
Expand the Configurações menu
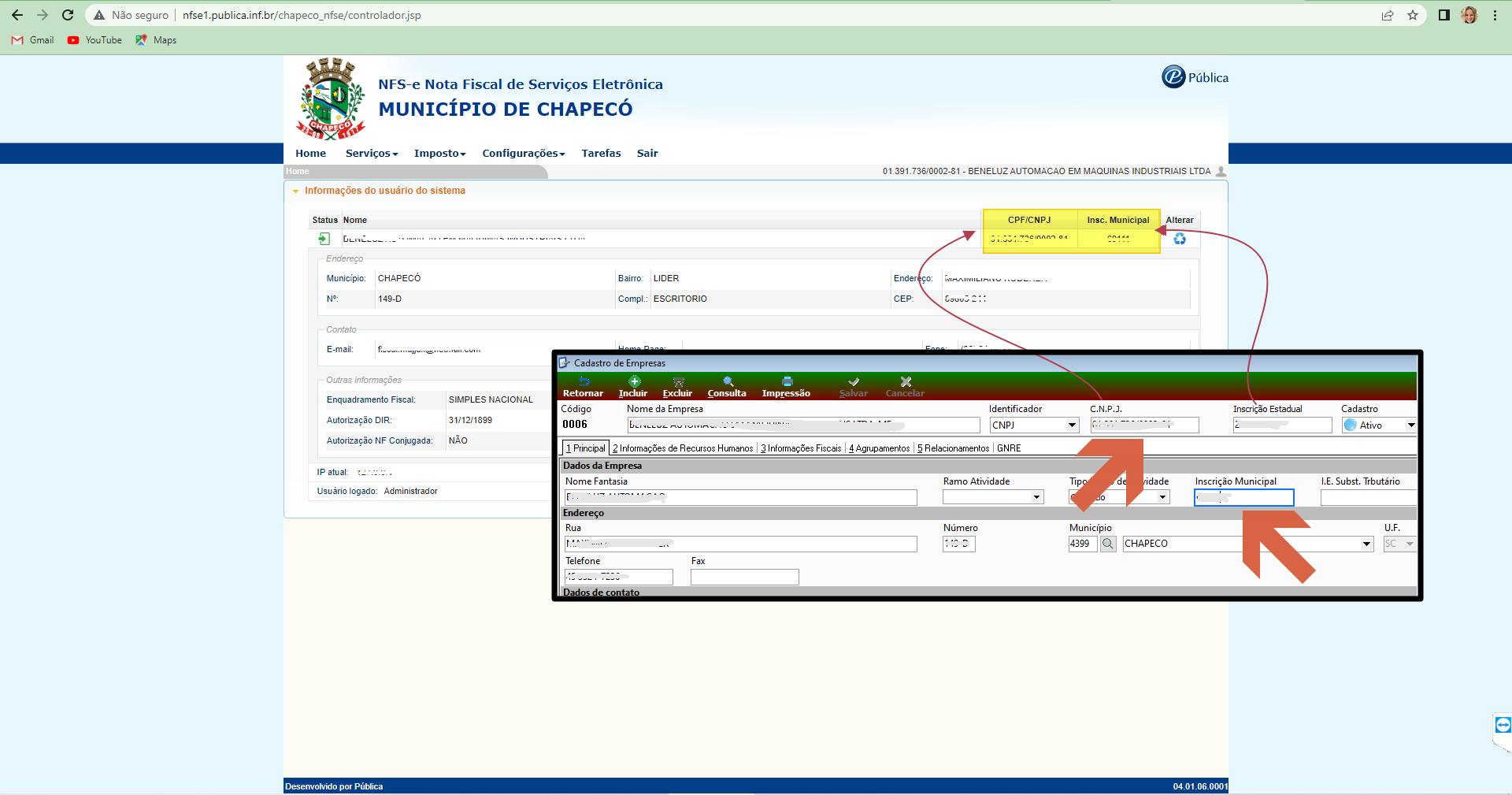[524, 154]
